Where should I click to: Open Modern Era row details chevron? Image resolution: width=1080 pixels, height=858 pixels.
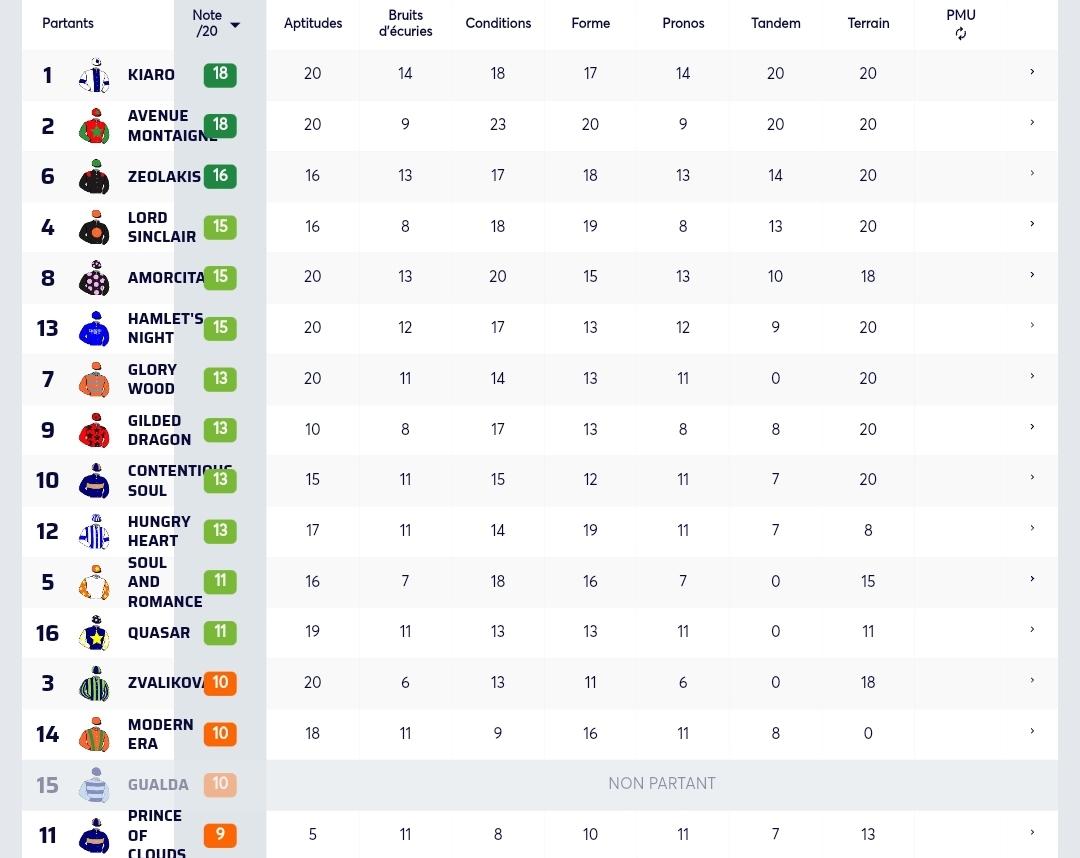point(1032,731)
